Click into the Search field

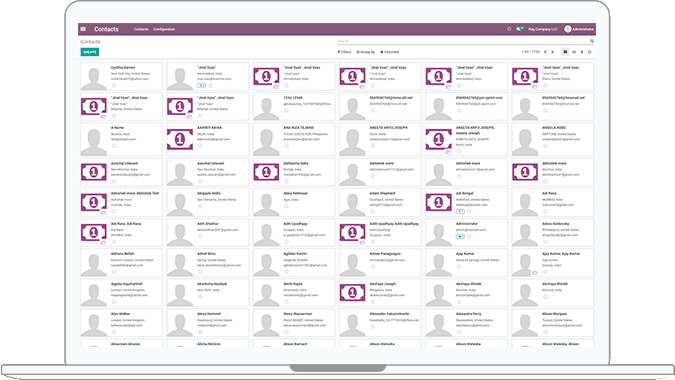(463, 41)
